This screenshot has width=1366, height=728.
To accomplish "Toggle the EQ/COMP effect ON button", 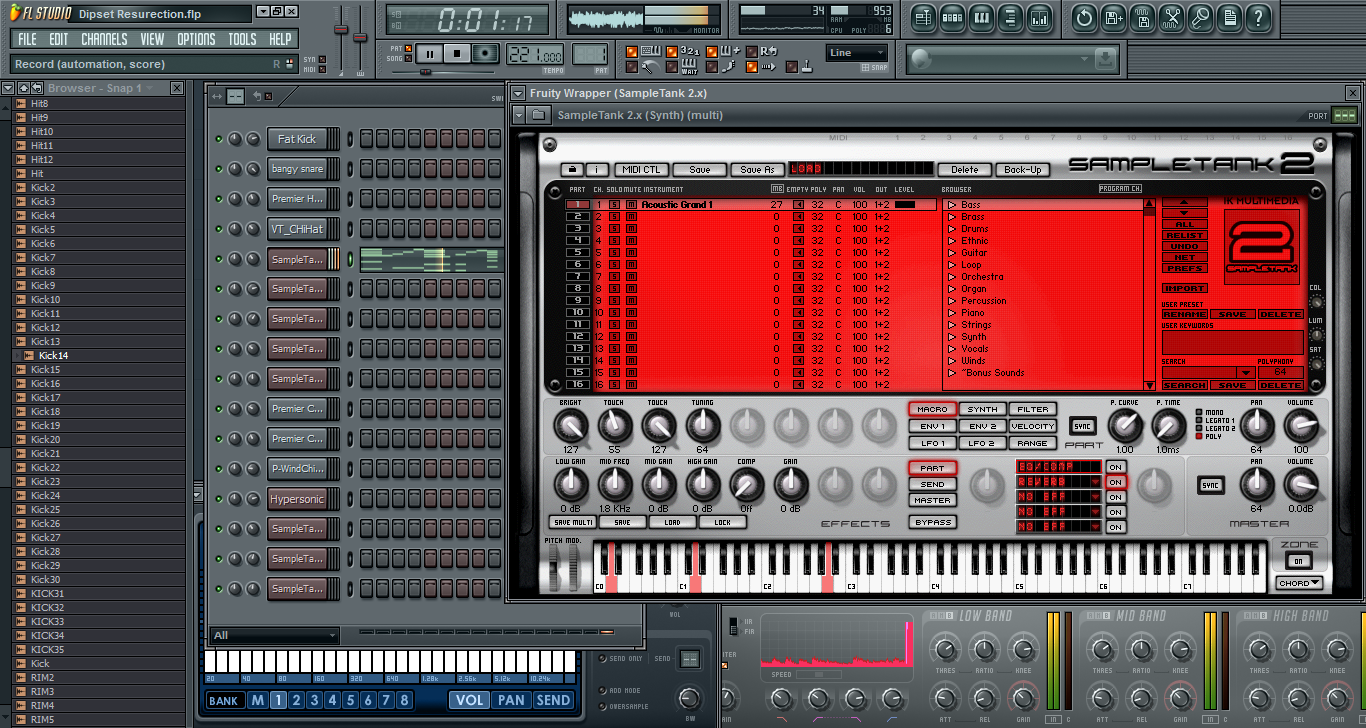I will pyautogui.click(x=1115, y=467).
